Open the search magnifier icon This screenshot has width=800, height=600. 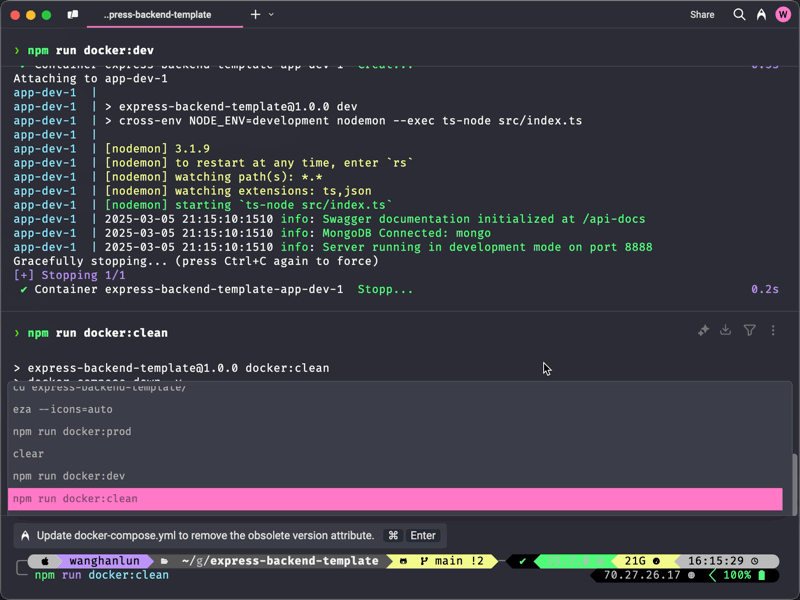point(739,14)
